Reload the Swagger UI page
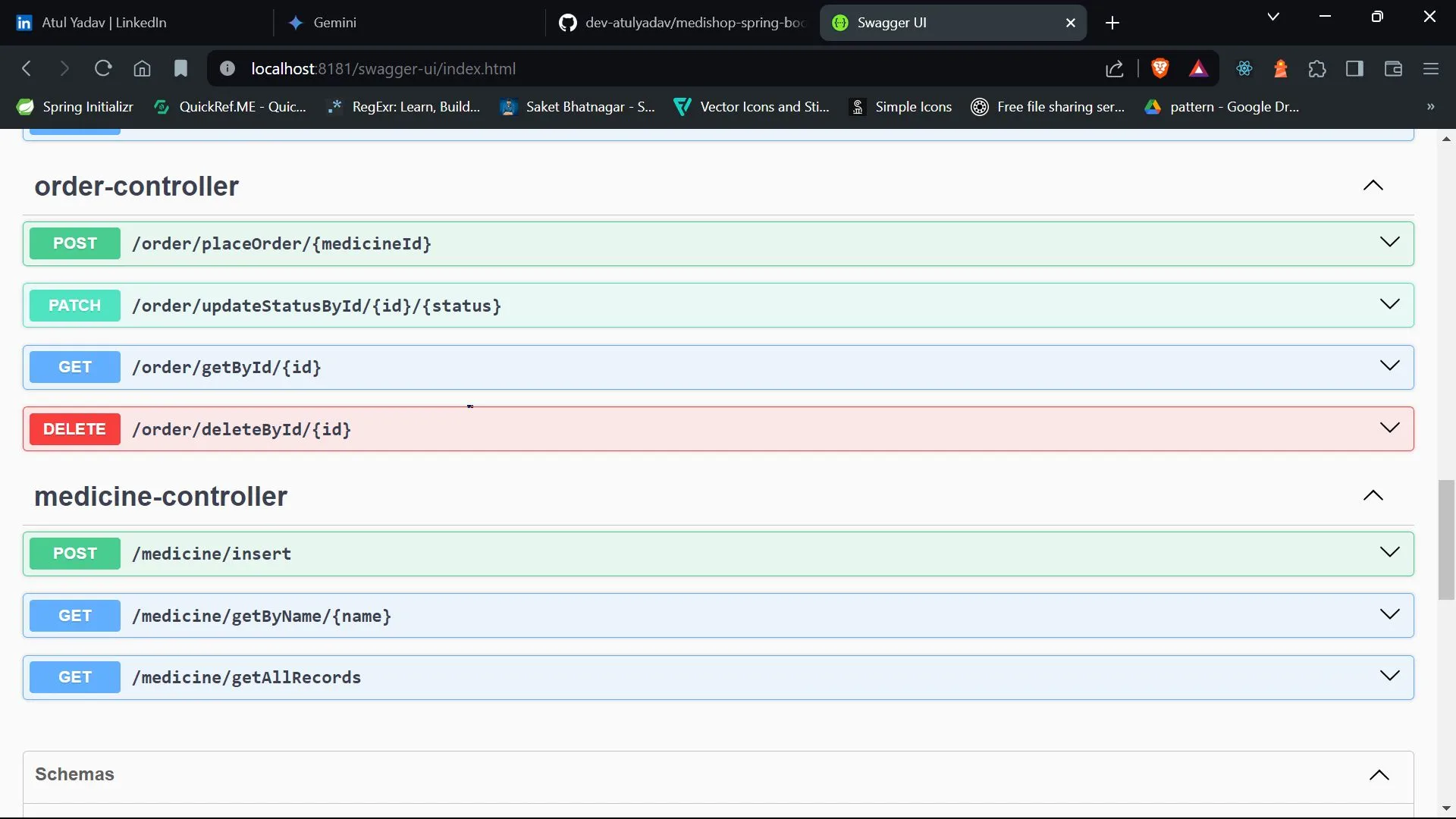 tap(103, 69)
